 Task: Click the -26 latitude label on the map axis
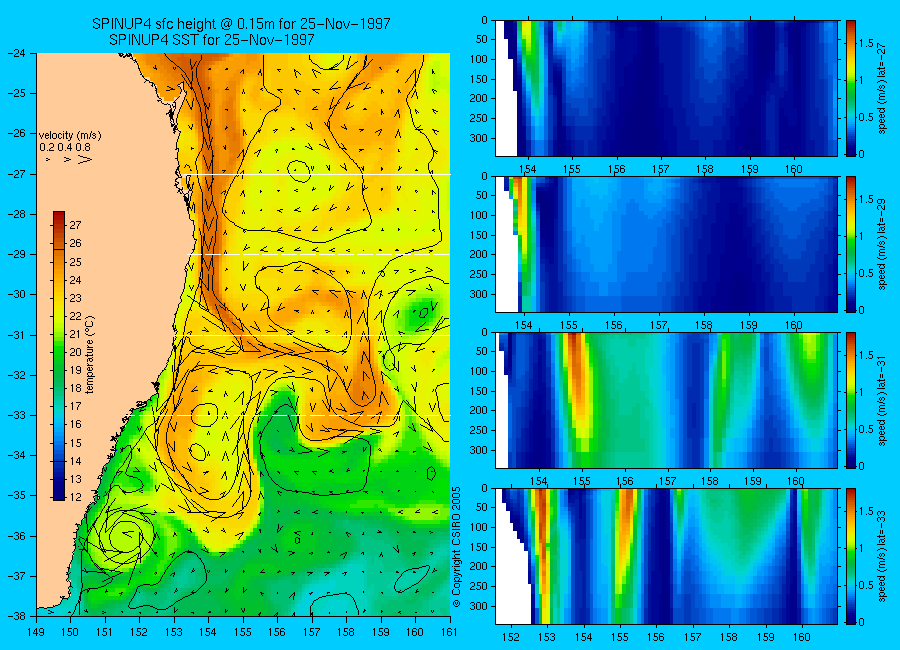pos(17,133)
